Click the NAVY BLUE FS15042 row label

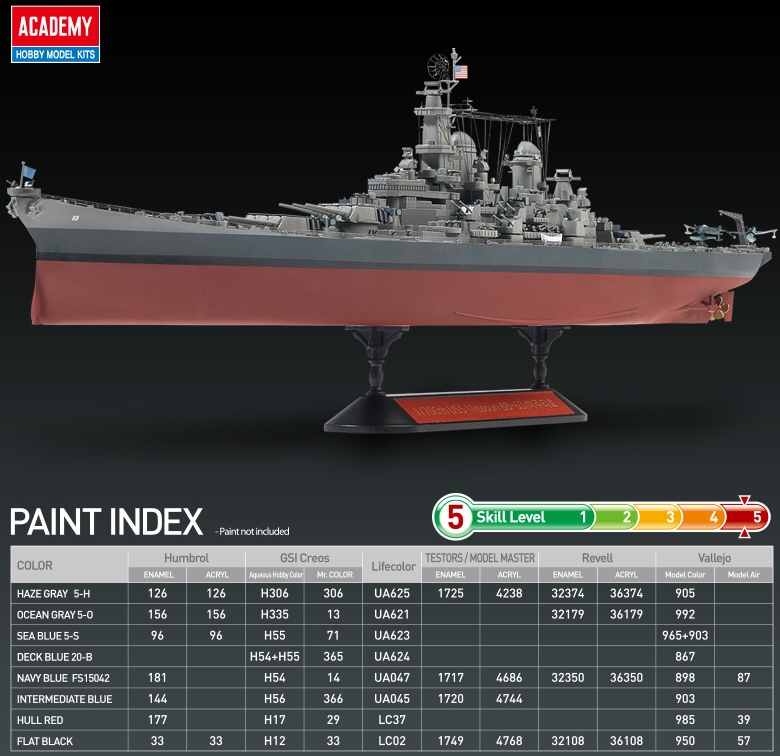click(x=63, y=678)
